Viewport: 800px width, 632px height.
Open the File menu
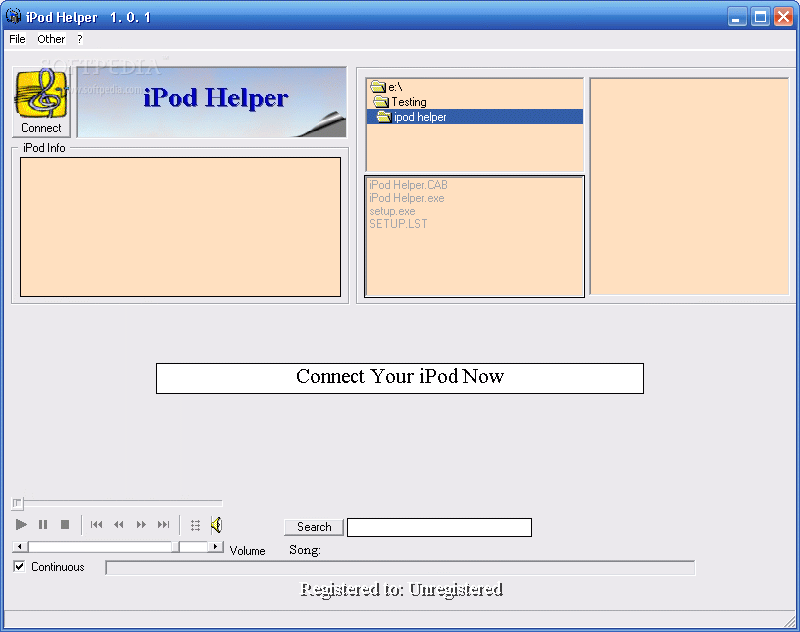coord(17,39)
